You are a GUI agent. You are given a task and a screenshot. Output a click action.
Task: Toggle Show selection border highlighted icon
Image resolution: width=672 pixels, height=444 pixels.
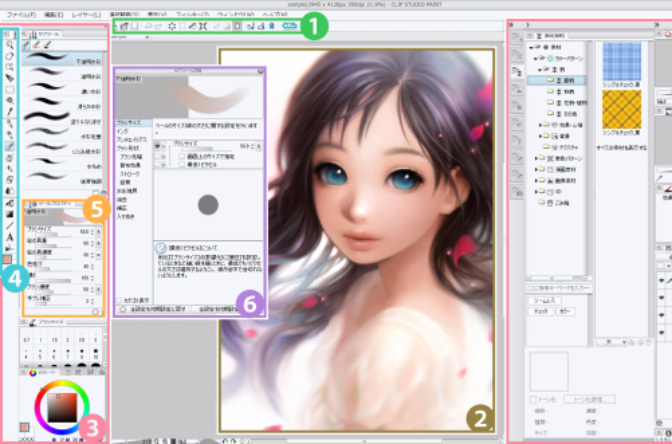coord(237,26)
